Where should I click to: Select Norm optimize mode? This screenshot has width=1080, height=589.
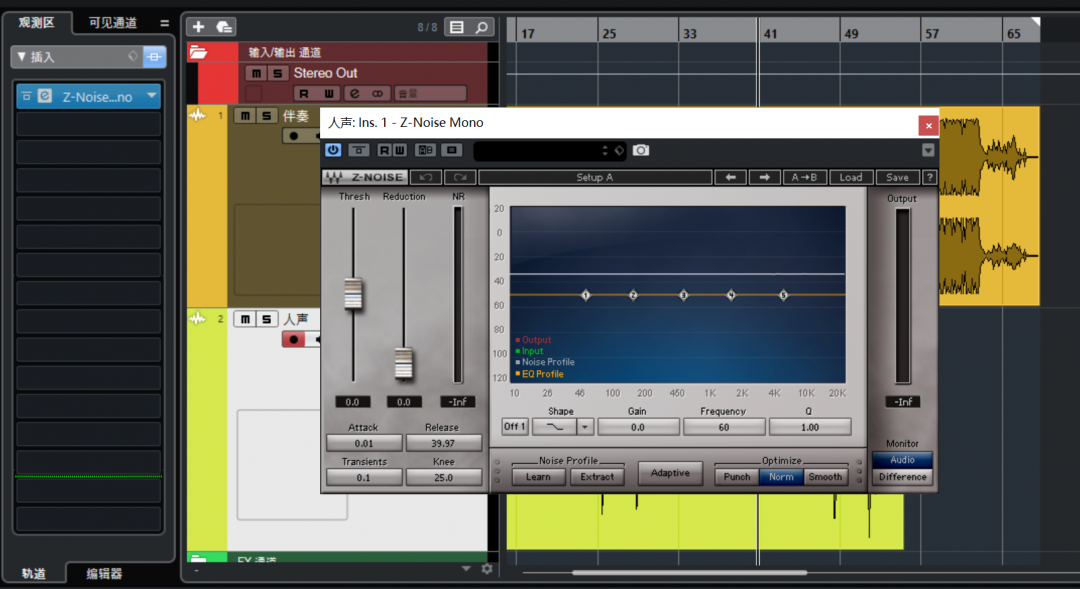coord(781,477)
